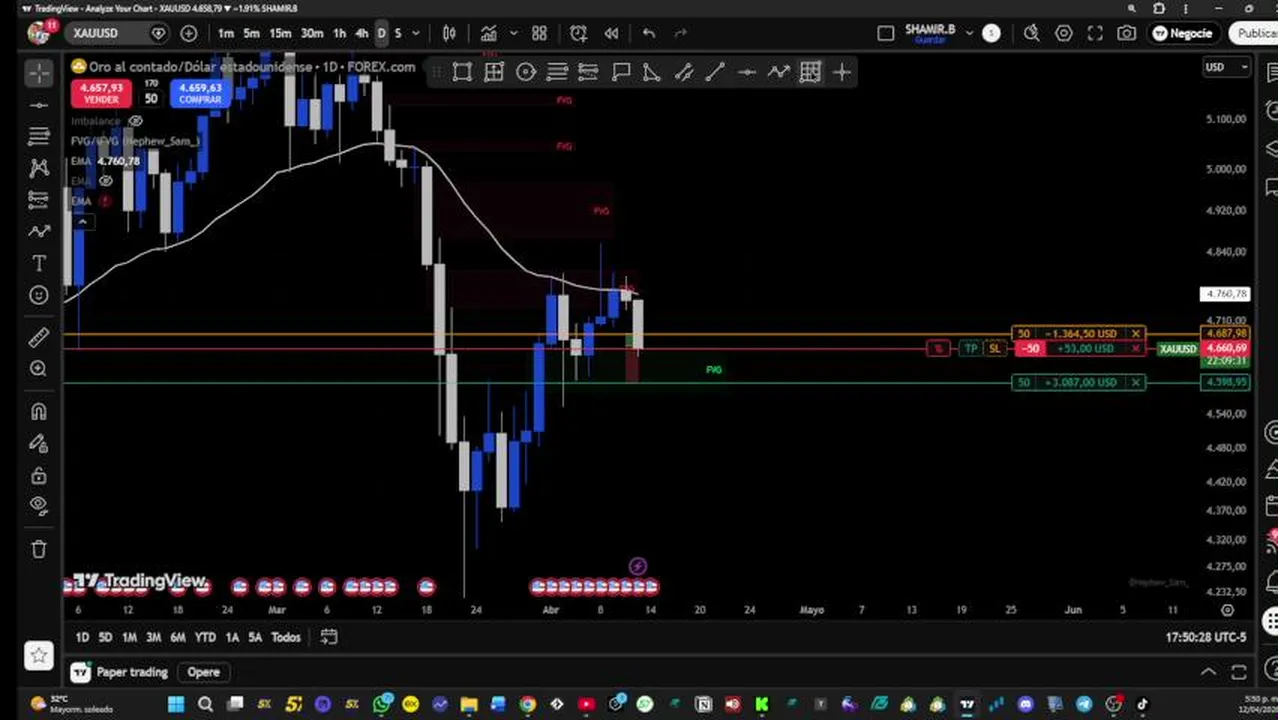Open USD currency dropdown

coord(1226,67)
